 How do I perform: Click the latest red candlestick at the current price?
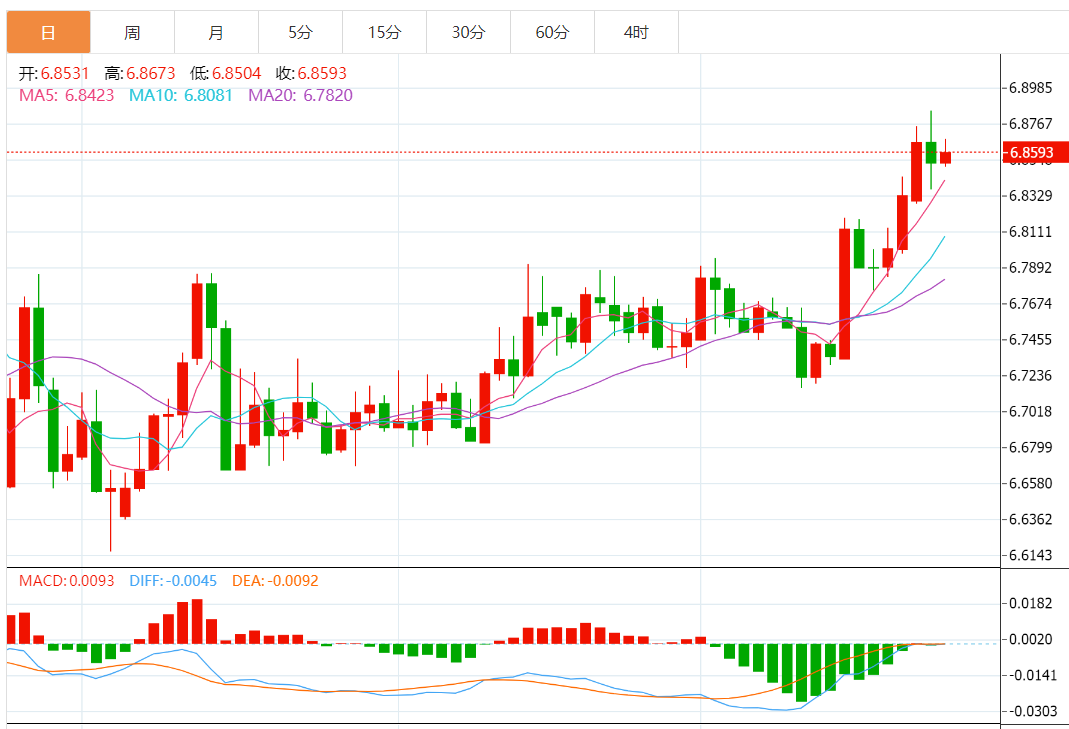[946, 158]
